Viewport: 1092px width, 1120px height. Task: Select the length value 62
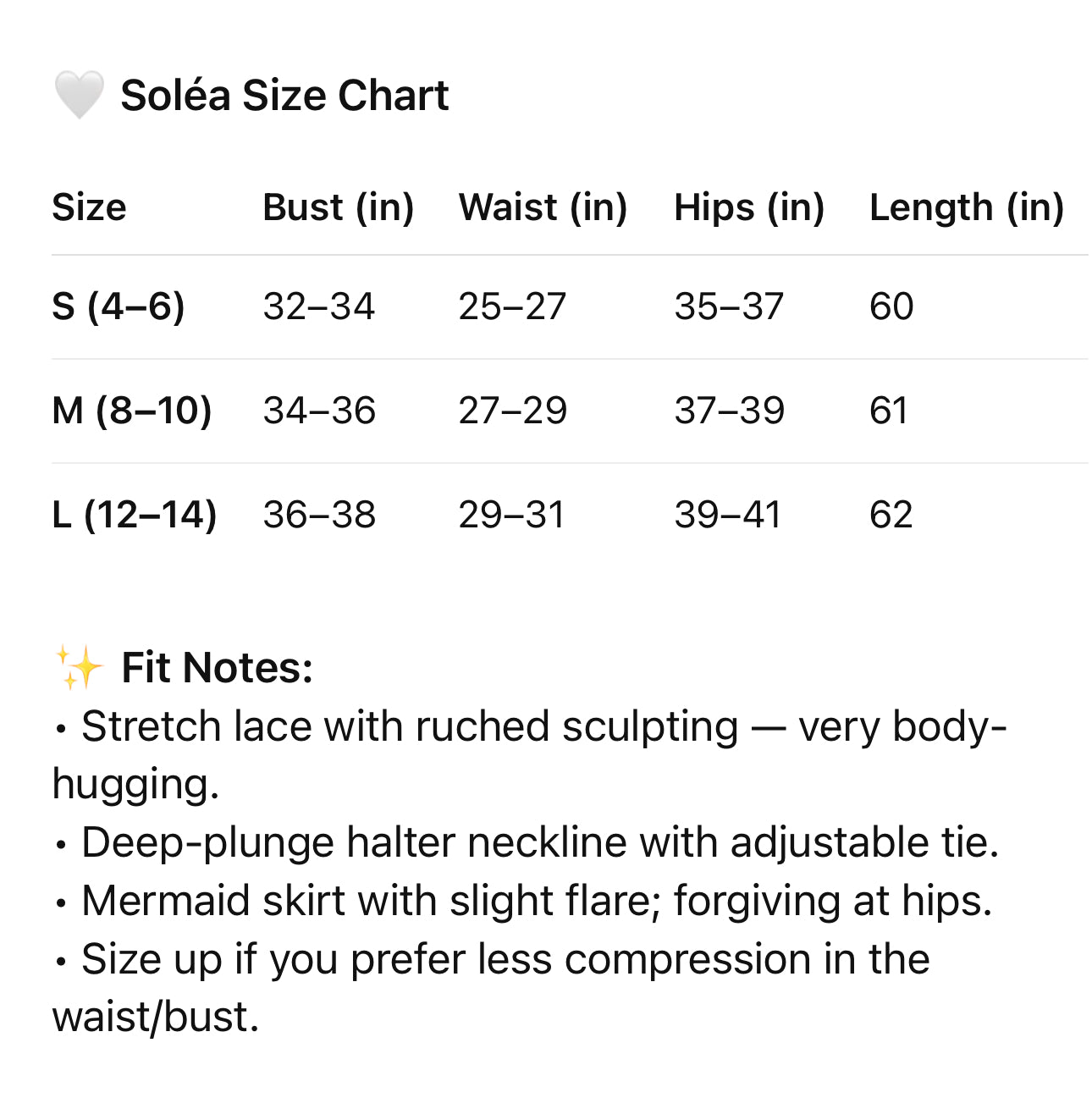click(891, 515)
